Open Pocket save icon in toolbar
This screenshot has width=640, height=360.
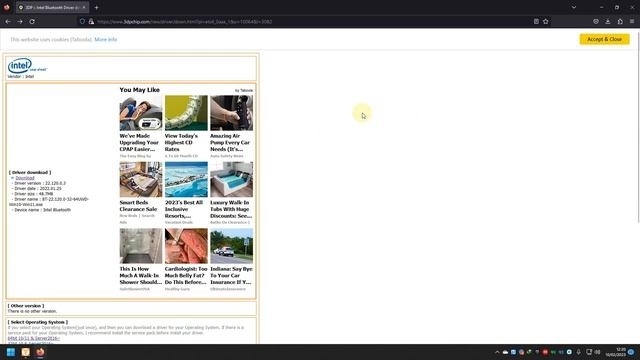point(596,22)
